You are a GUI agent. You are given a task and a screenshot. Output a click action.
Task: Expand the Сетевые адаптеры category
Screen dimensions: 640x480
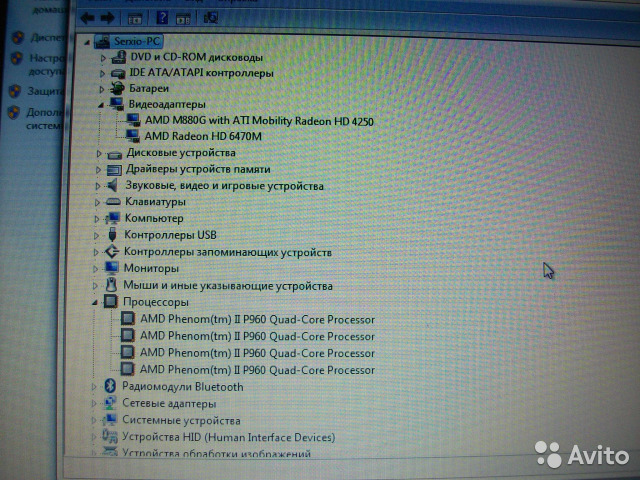(96, 404)
